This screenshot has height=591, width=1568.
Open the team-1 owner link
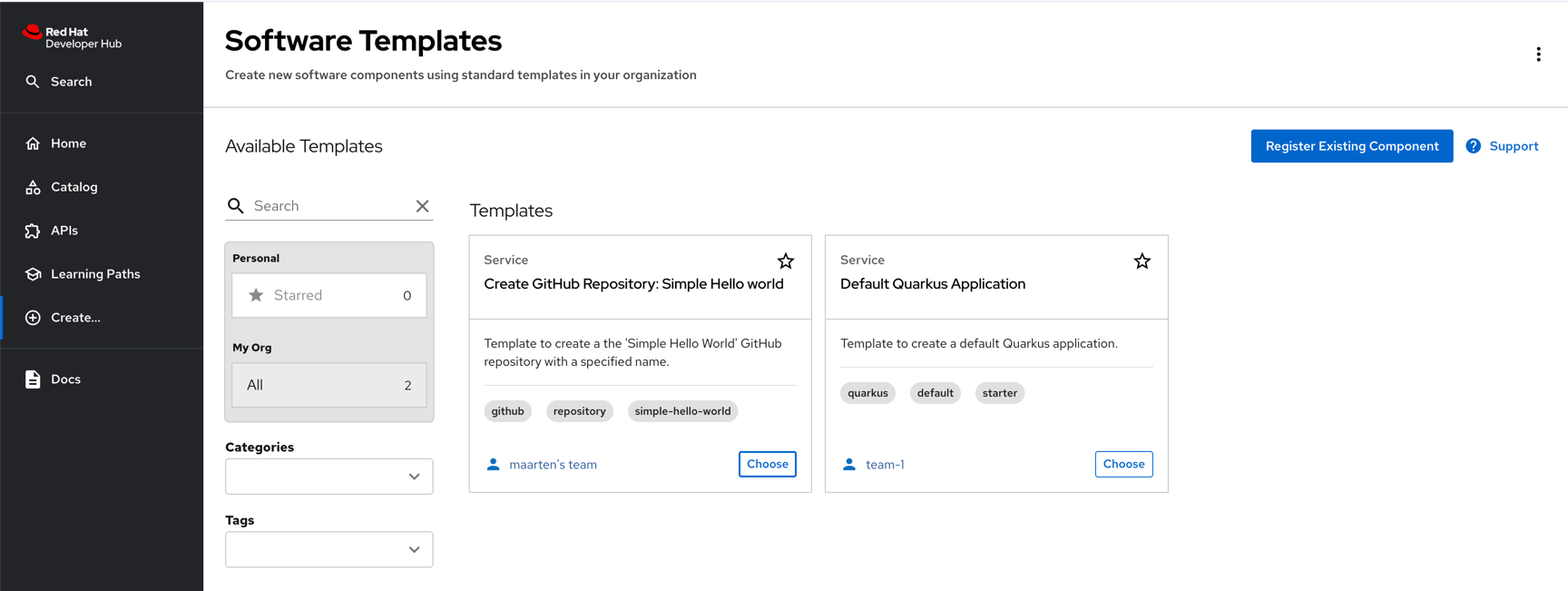tap(885, 464)
